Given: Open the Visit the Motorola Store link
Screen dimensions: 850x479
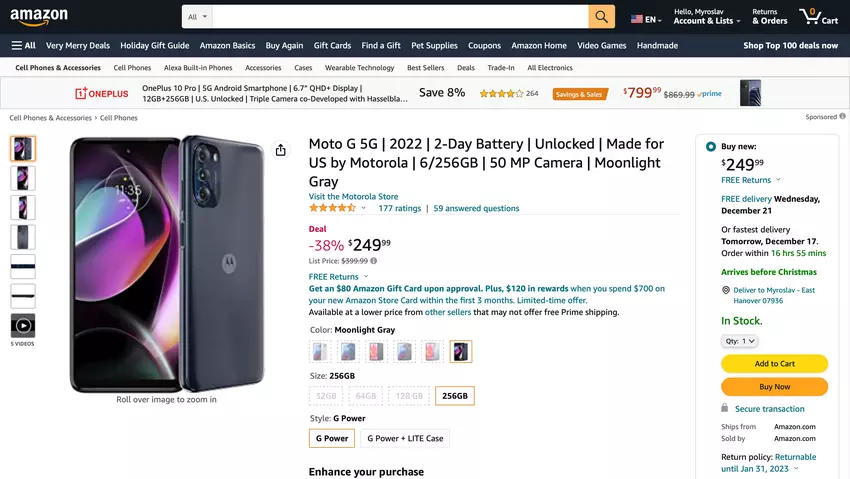Looking at the screenshot, I should [353, 197].
